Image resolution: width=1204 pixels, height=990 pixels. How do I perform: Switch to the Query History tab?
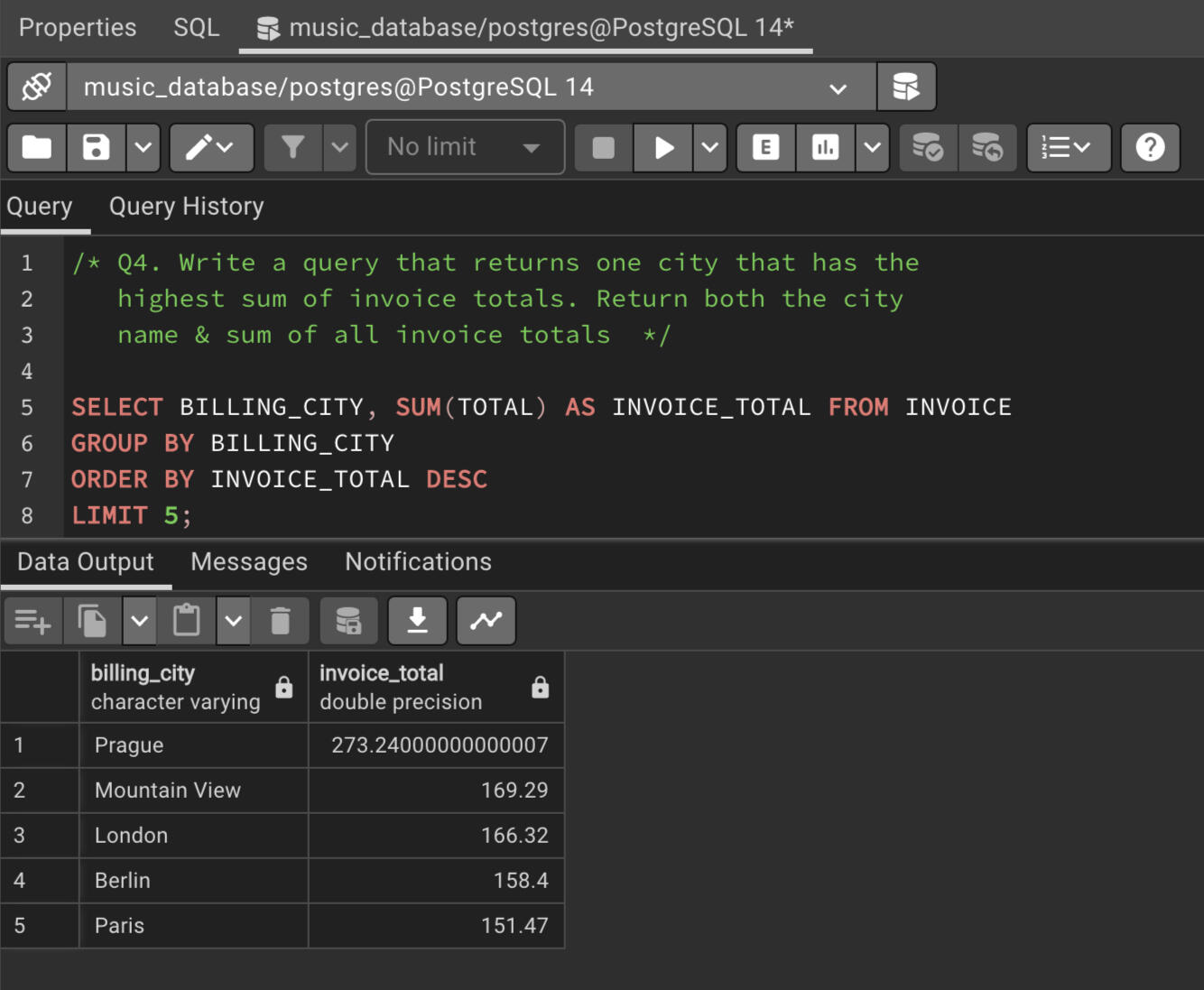186,207
